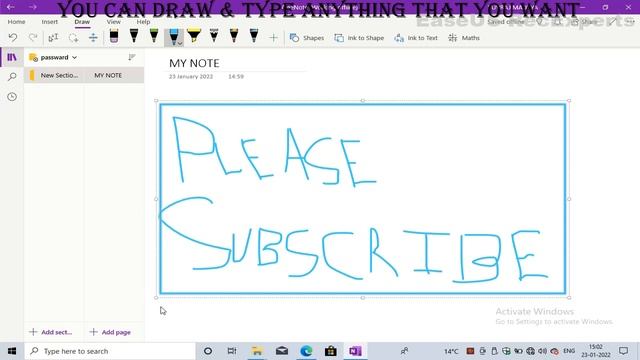Select the text cursor tool
Viewport: 640px width, 360px height.
tap(53, 38)
